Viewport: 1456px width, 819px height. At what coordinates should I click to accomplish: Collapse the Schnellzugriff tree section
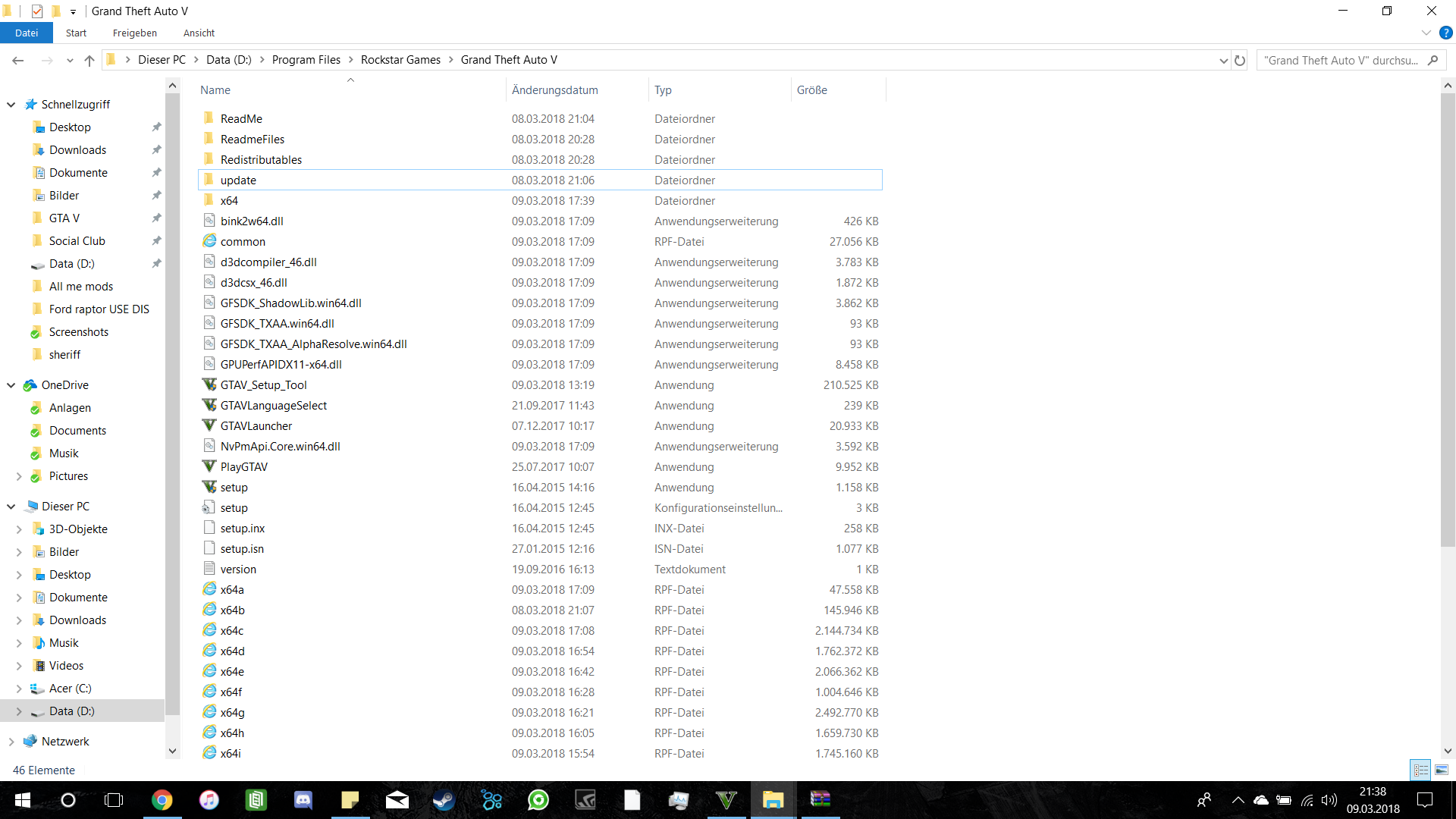coord(11,104)
